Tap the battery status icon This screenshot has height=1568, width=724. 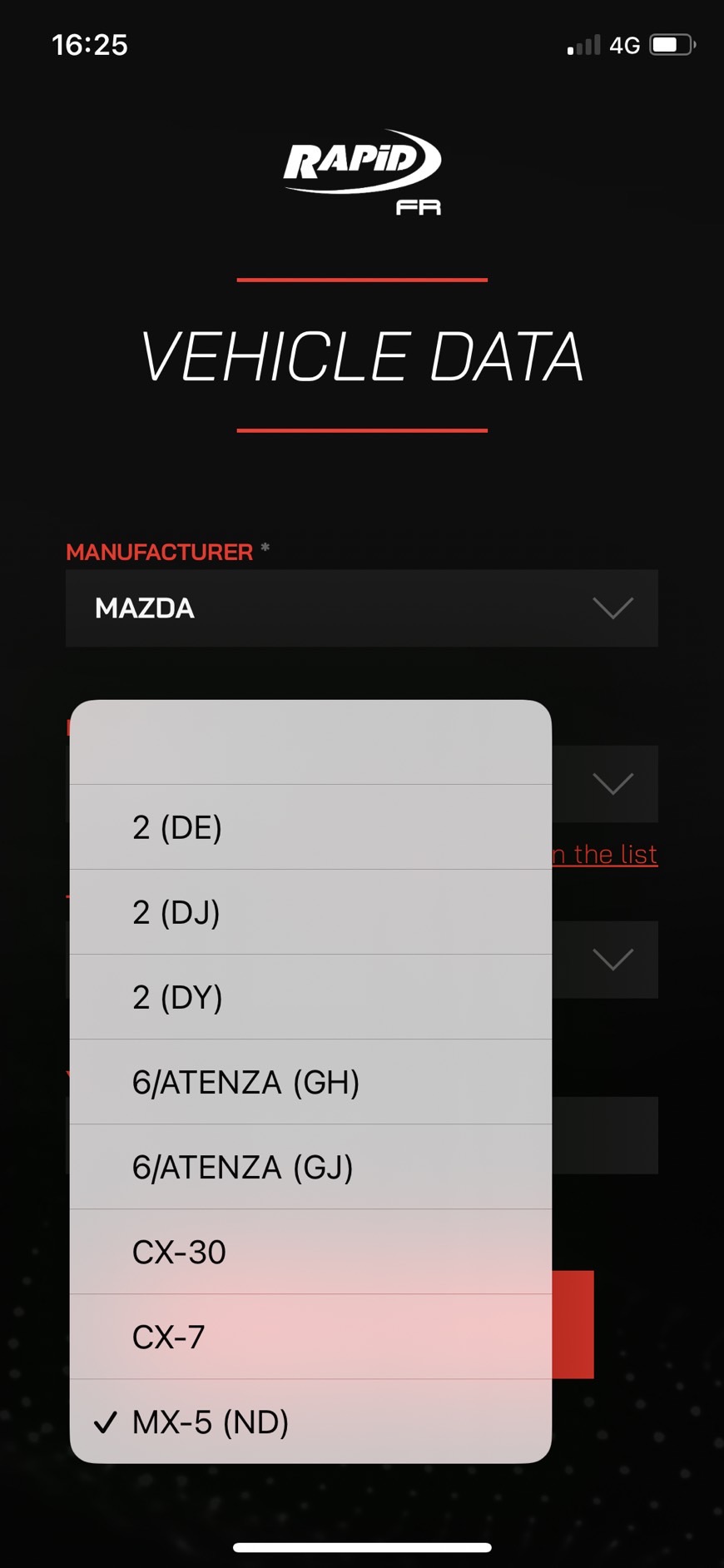(672, 45)
